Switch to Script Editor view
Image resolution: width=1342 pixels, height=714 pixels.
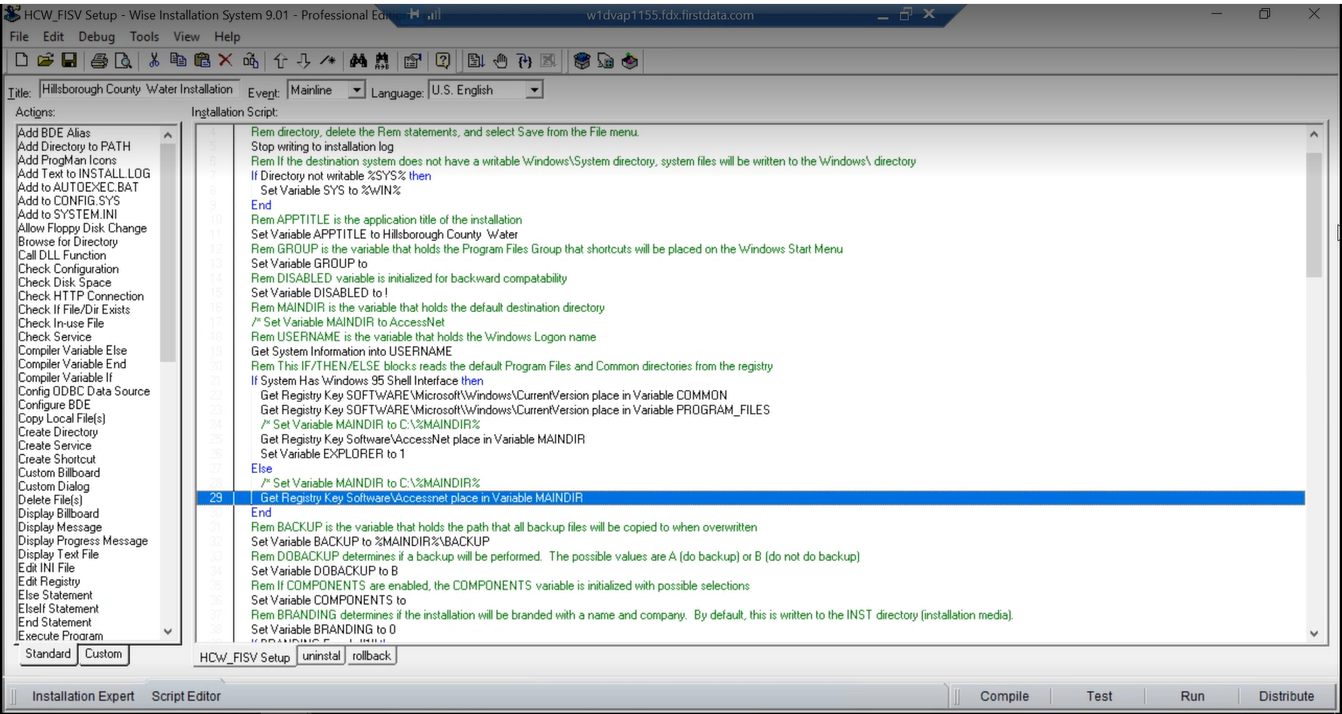[x=186, y=696]
